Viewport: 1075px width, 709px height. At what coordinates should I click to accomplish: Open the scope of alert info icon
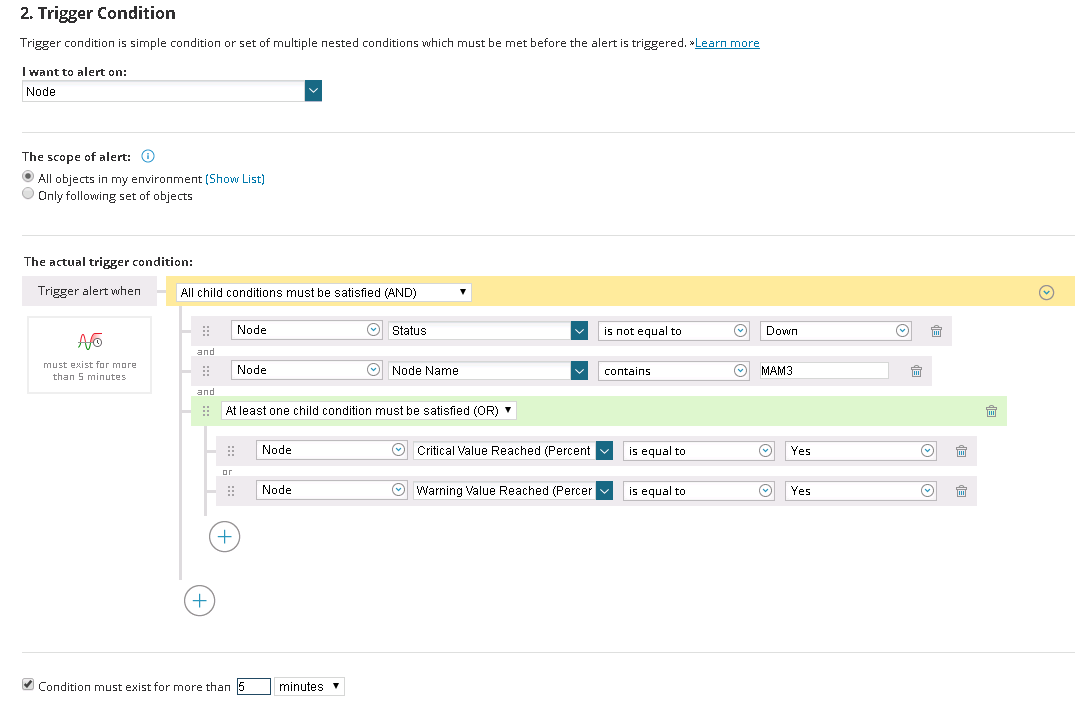[147, 156]
